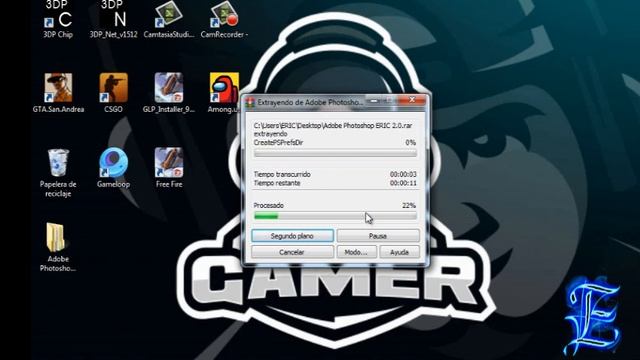
Task: Click the Ayuda help button
Action: pyautogui.click(x=400, y=252)
